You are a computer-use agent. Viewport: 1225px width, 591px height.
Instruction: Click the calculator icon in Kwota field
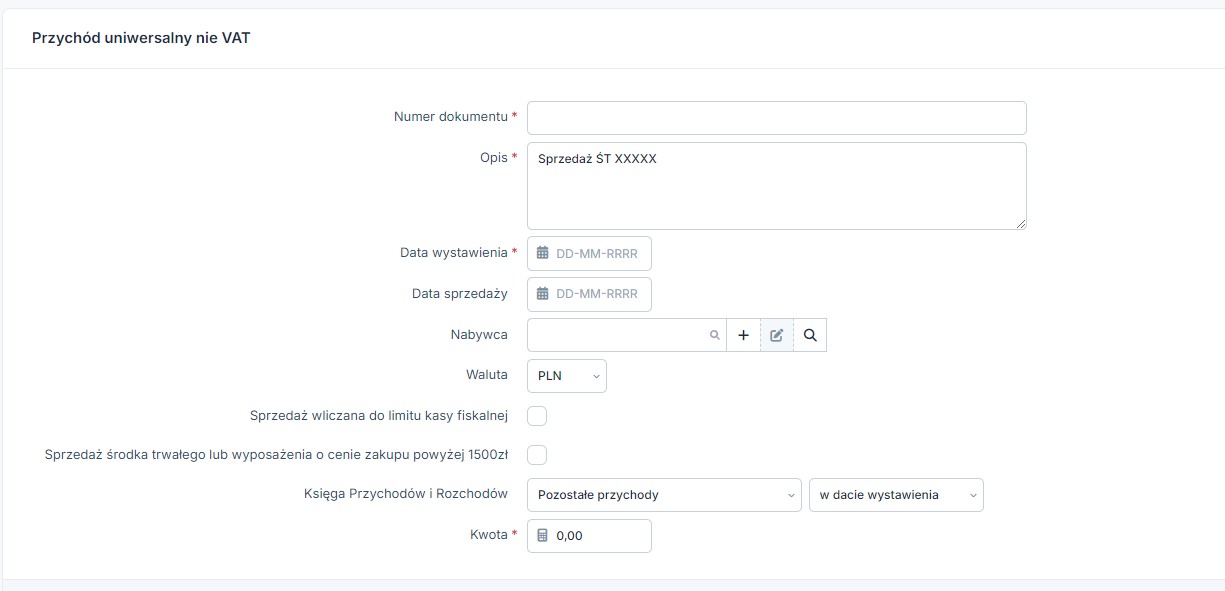click(542, 535)
